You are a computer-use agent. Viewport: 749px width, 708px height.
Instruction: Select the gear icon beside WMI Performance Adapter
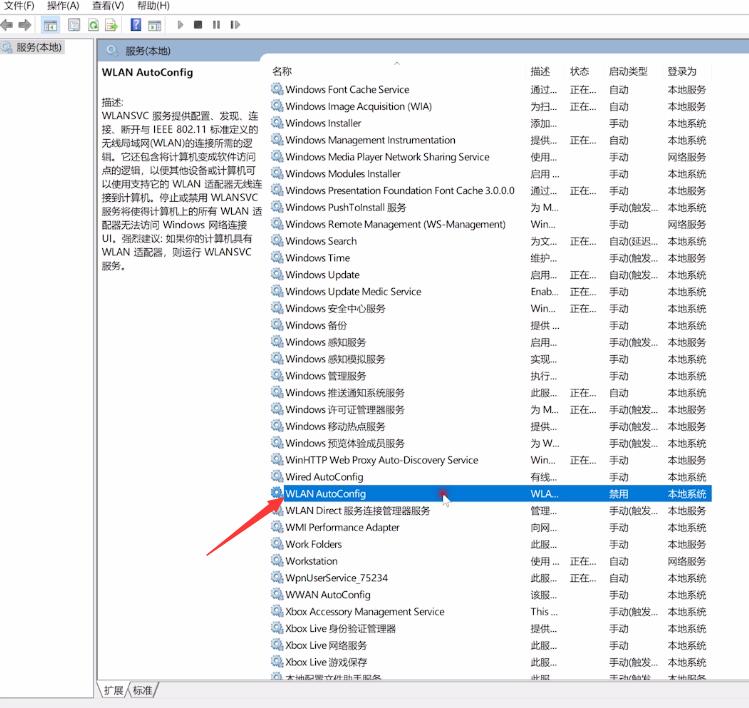pos(277,526)
